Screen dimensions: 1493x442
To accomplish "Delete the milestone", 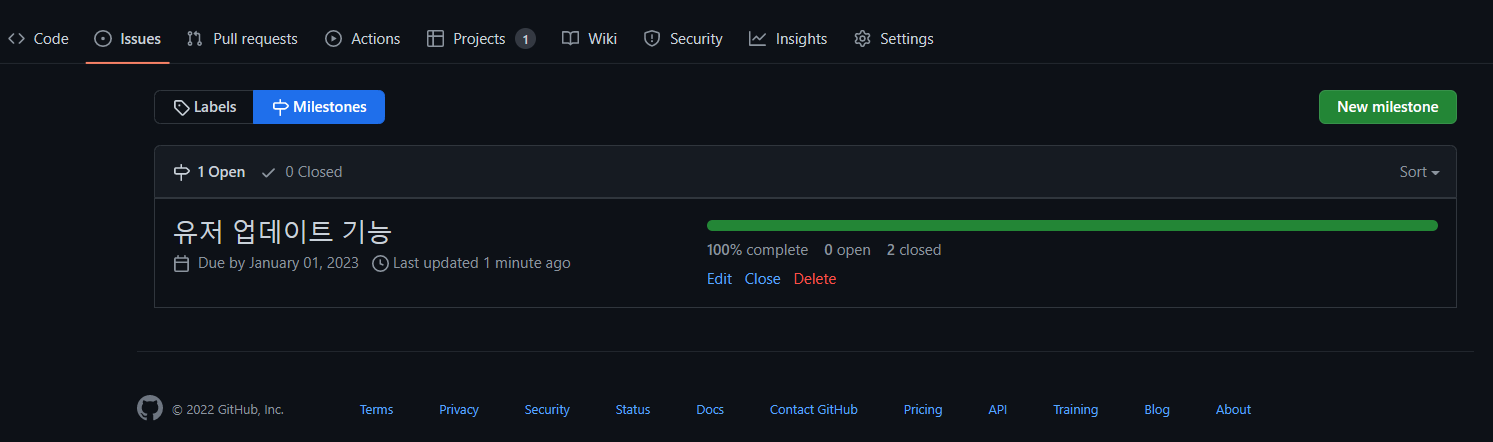I will click(815, 279).
